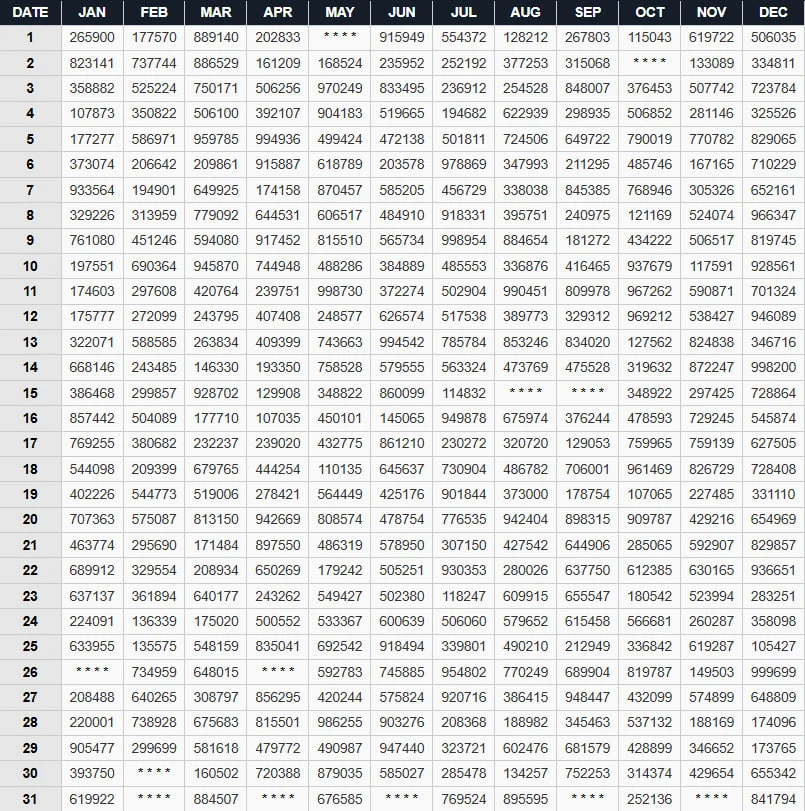
Task: Click the SEP column header
Action: pos(587,12)
